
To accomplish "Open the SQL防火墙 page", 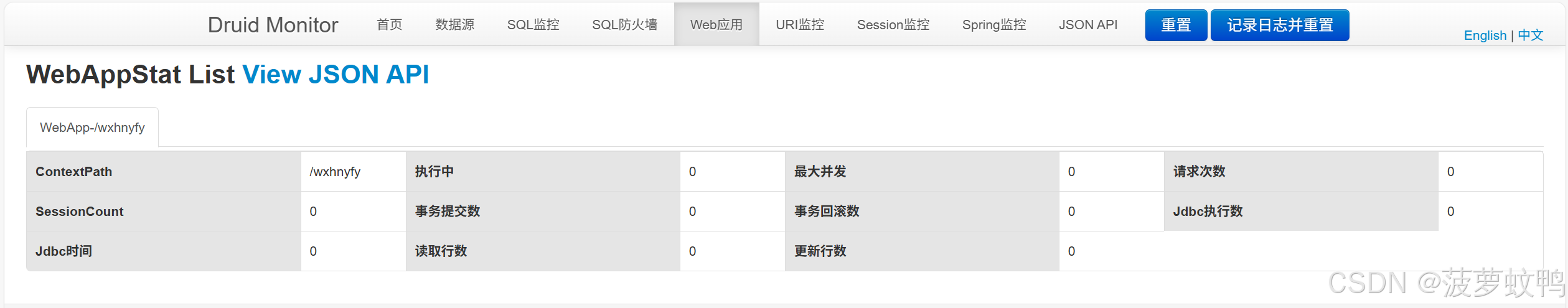I will [625, 25].
